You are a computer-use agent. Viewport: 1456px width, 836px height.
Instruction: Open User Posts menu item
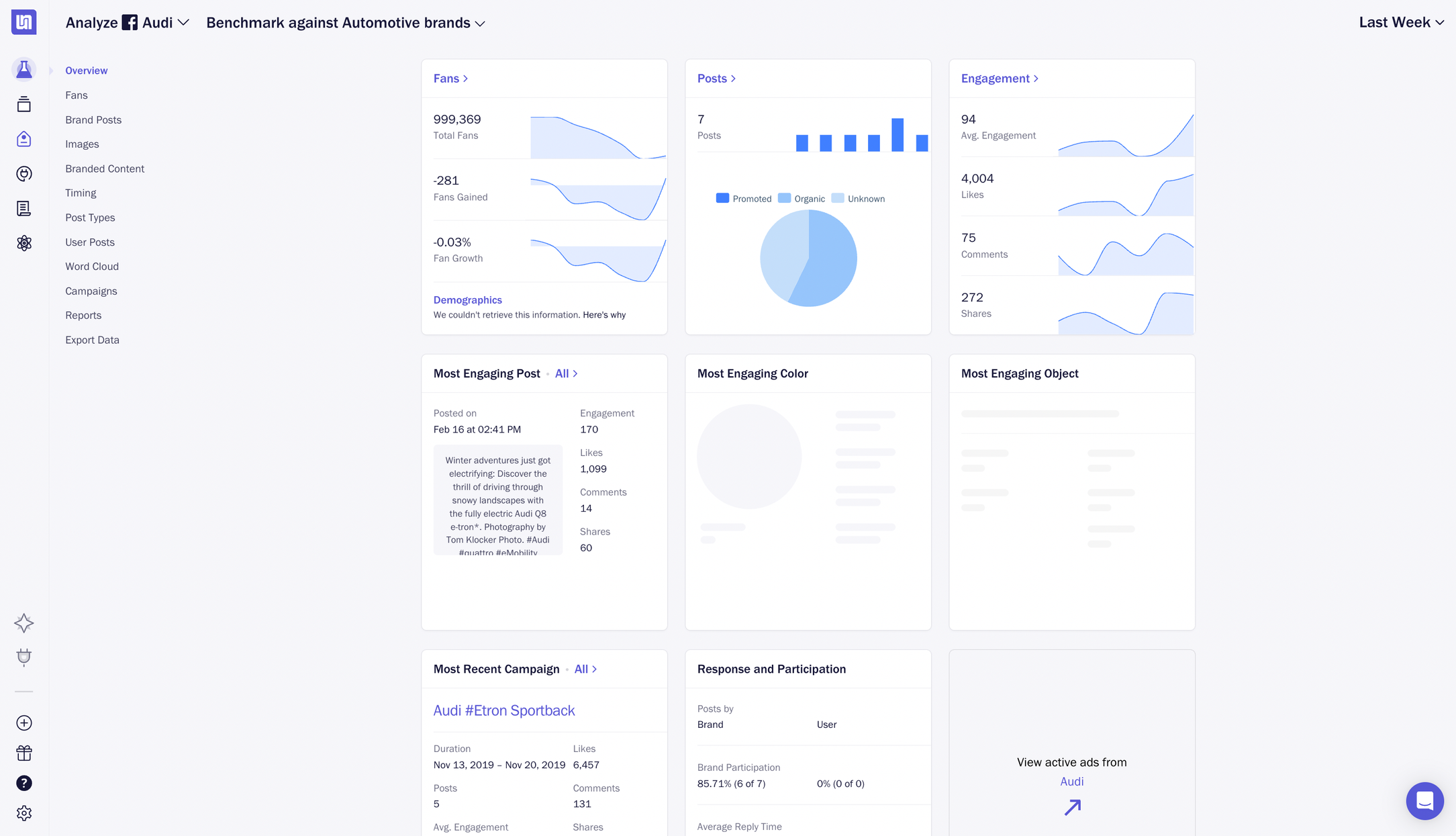(90, 242)
